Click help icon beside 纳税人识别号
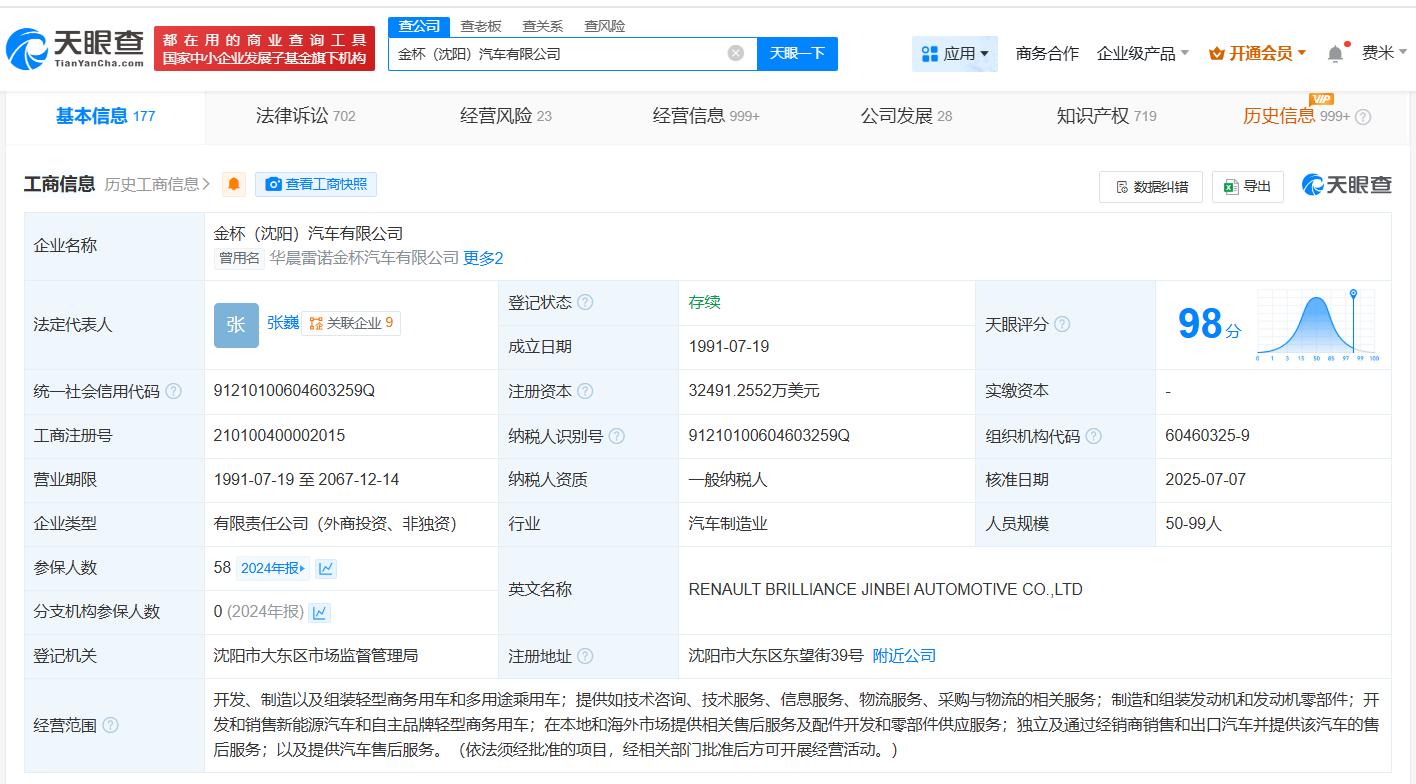The image size is (1416, 784). click(x=617, y=436)
